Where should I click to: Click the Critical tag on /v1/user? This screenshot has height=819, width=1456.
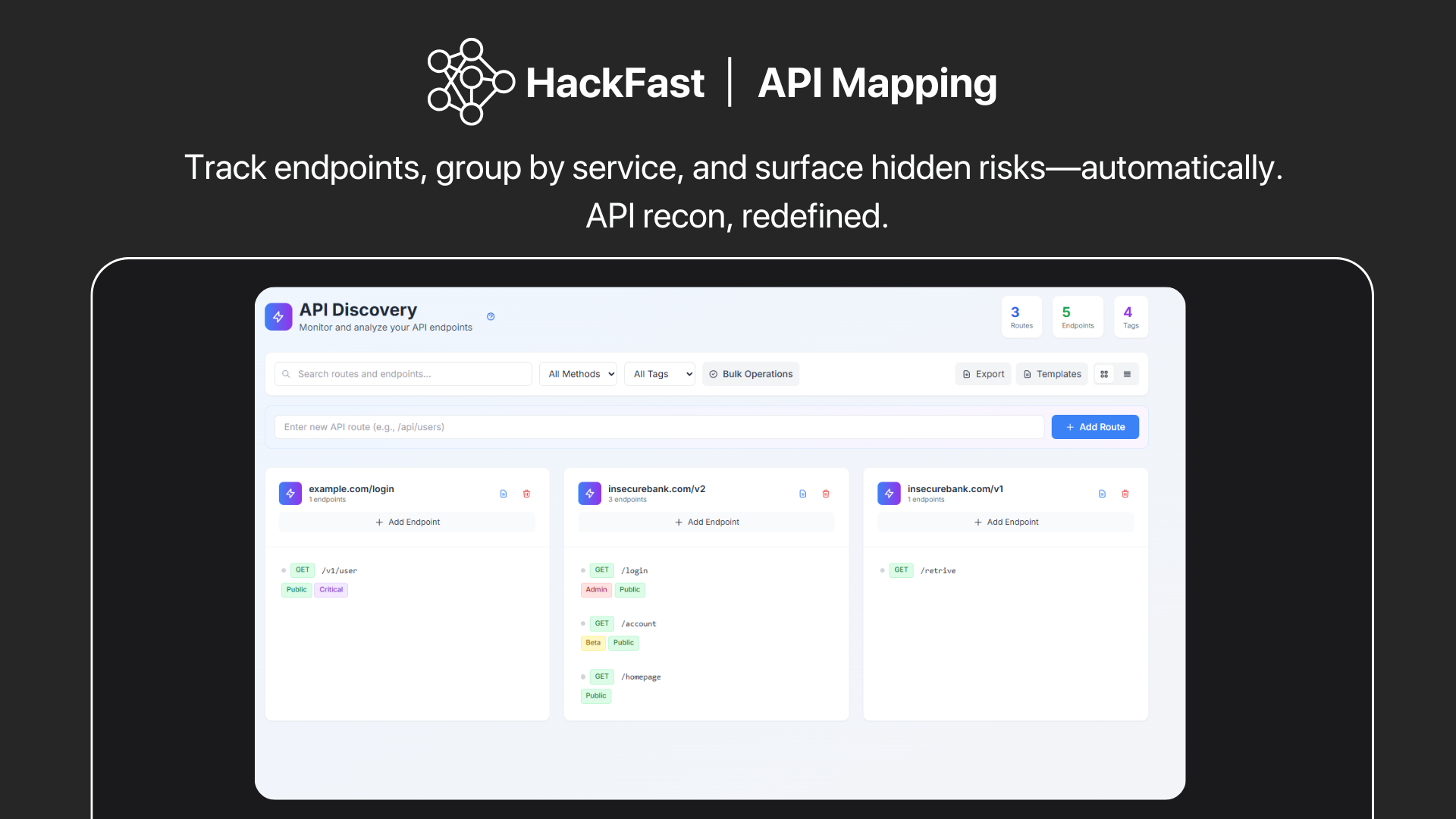[331, 590]
